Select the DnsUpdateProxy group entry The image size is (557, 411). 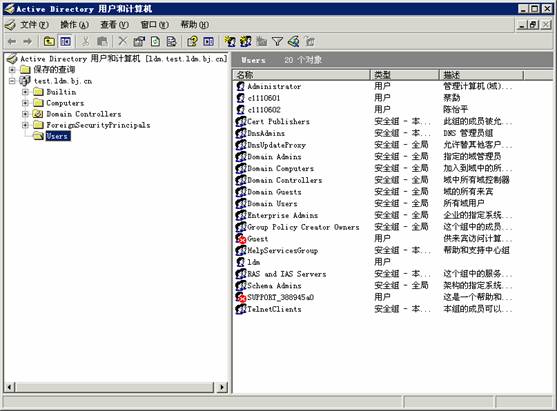[276, 145]
